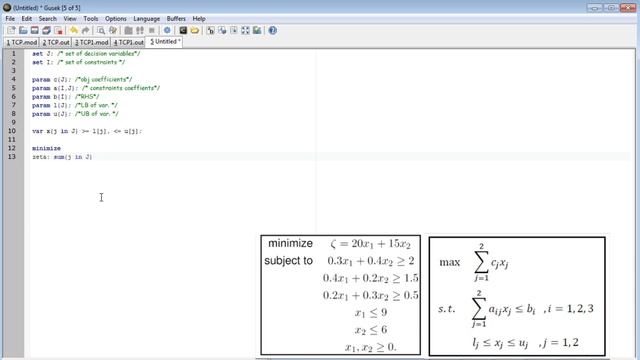640x360 pixels.
Task: Click the blue Help question mark icon
Action: click(273, 30)
